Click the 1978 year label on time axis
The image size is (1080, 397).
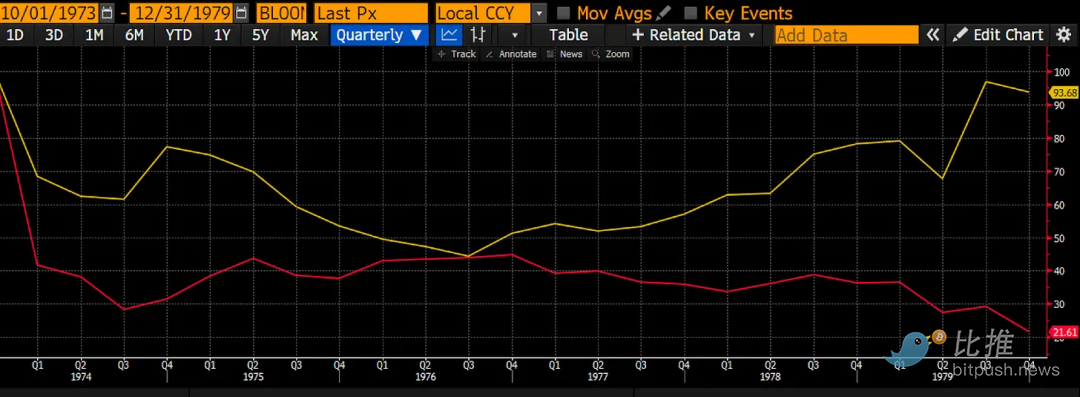pyautogui.click(x=770, y=378)
